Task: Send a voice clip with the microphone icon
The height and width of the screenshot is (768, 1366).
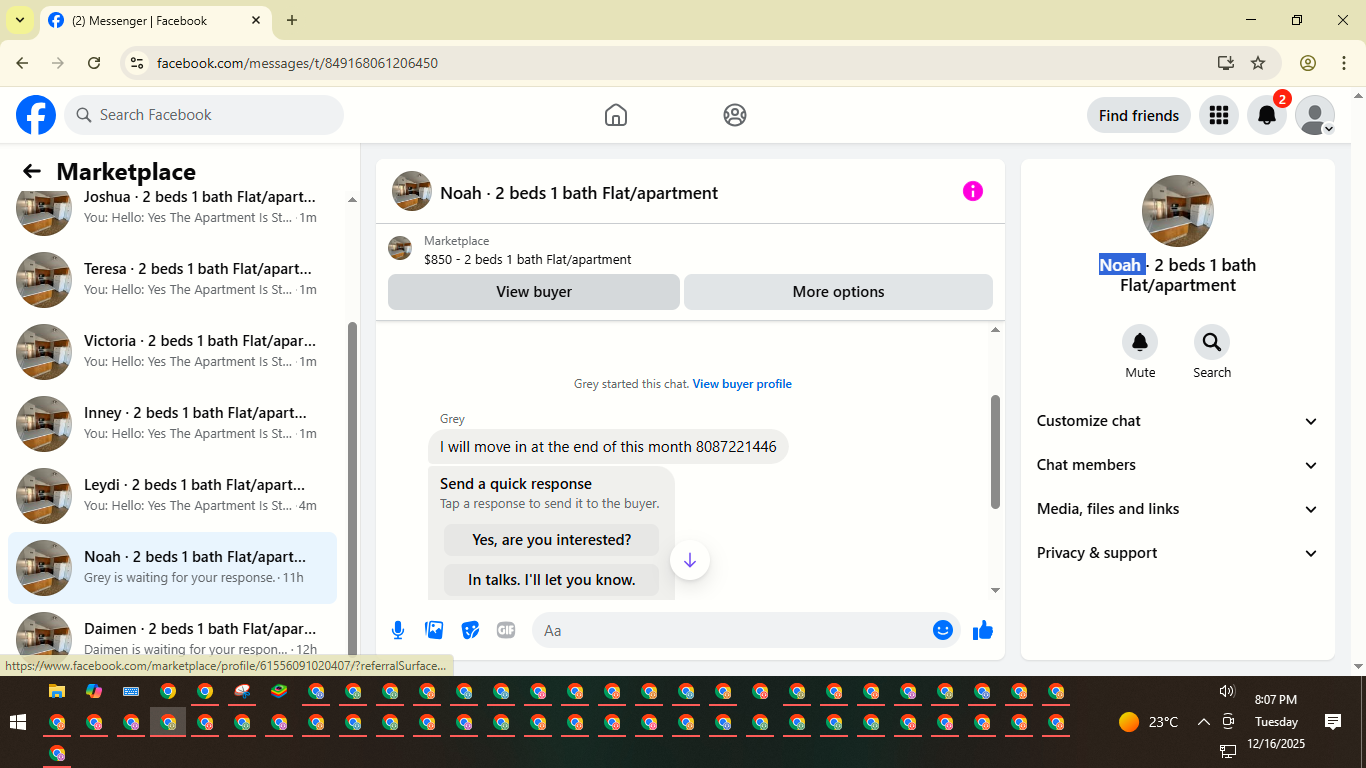Action: click(x=398, y=630)
